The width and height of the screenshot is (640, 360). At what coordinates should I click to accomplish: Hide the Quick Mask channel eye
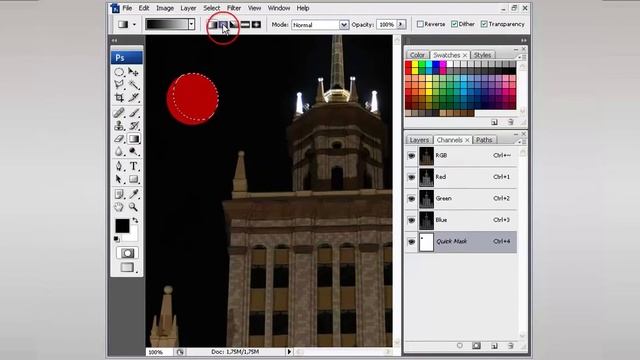(x=411, y=242)
